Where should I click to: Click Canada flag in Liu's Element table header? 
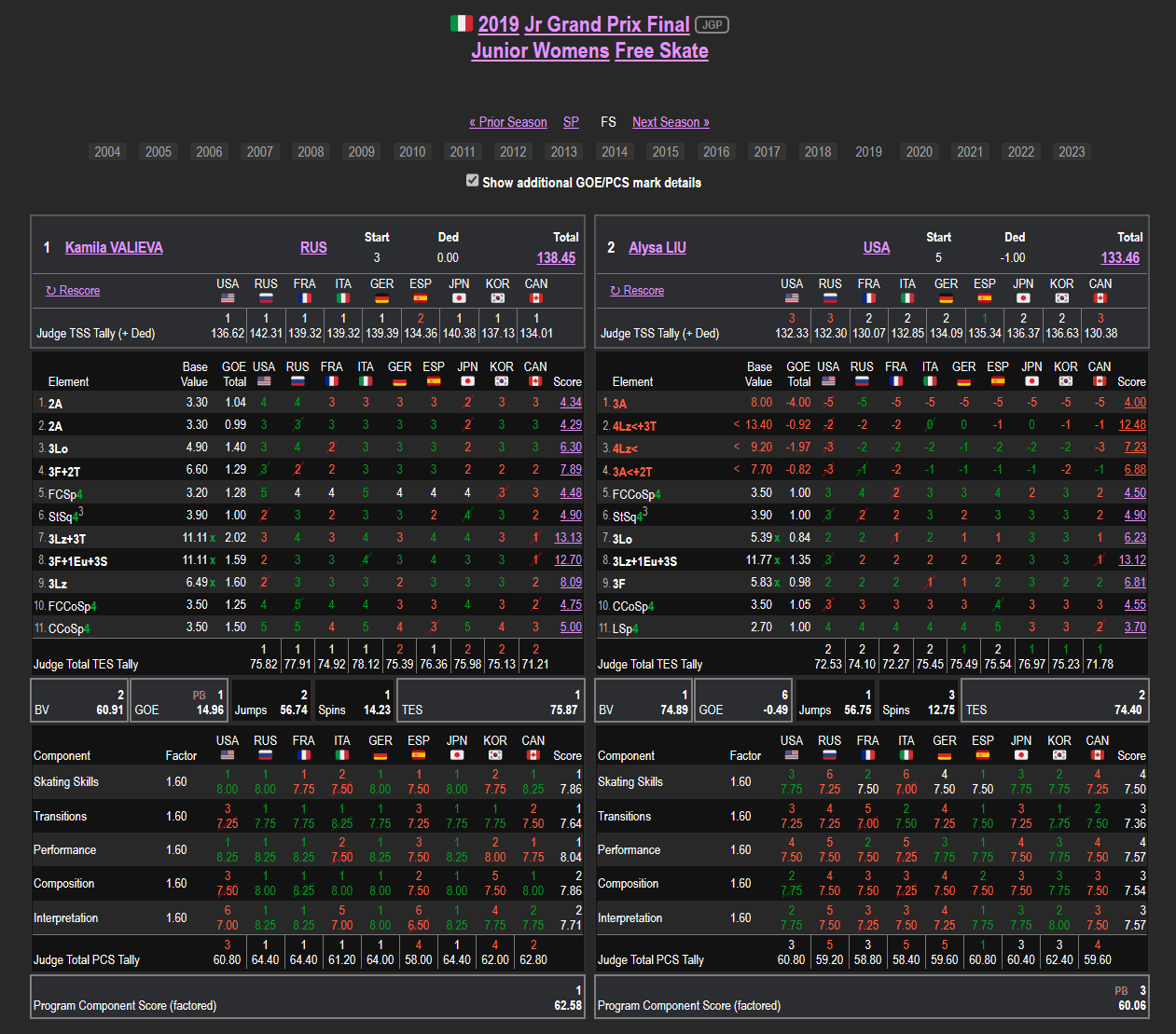click(x=1100, y=381)
